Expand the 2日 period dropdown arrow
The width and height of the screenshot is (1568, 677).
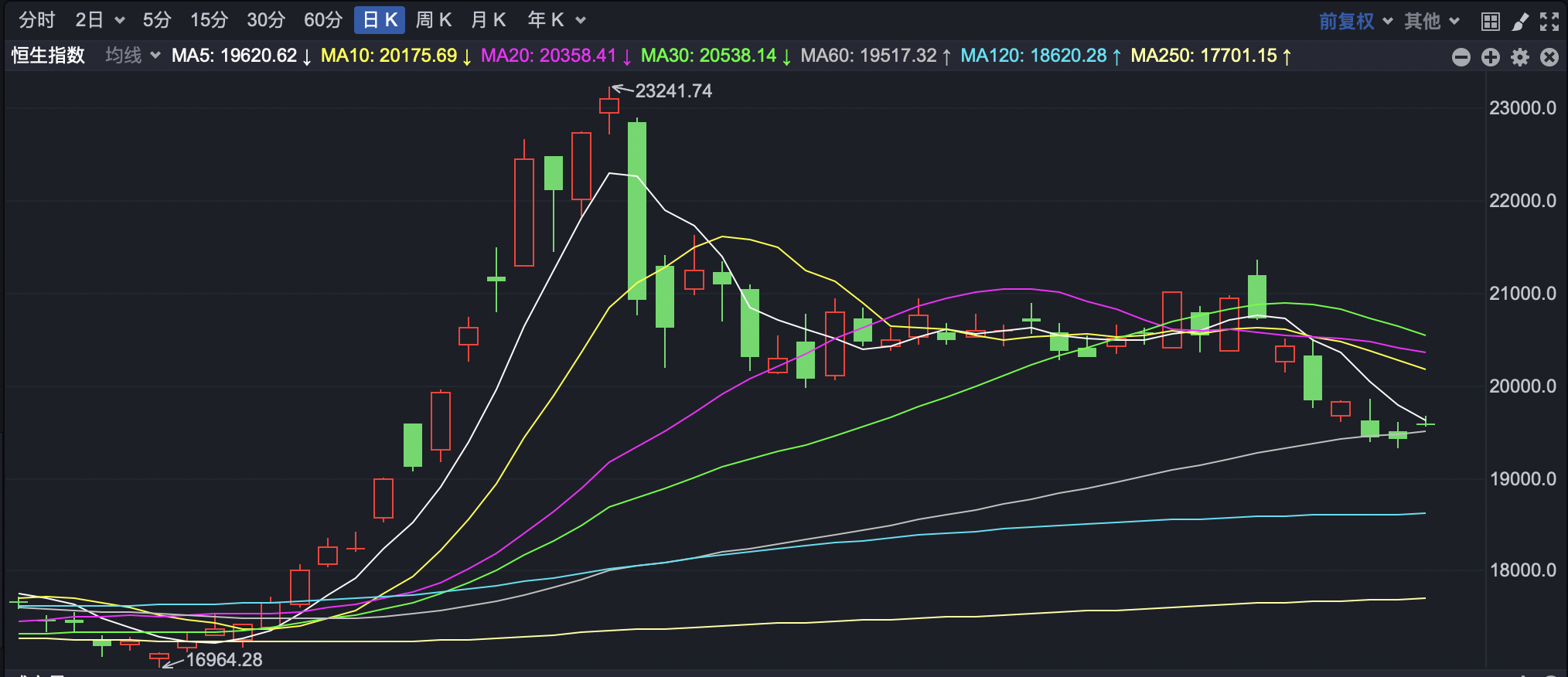pos(120,21)
